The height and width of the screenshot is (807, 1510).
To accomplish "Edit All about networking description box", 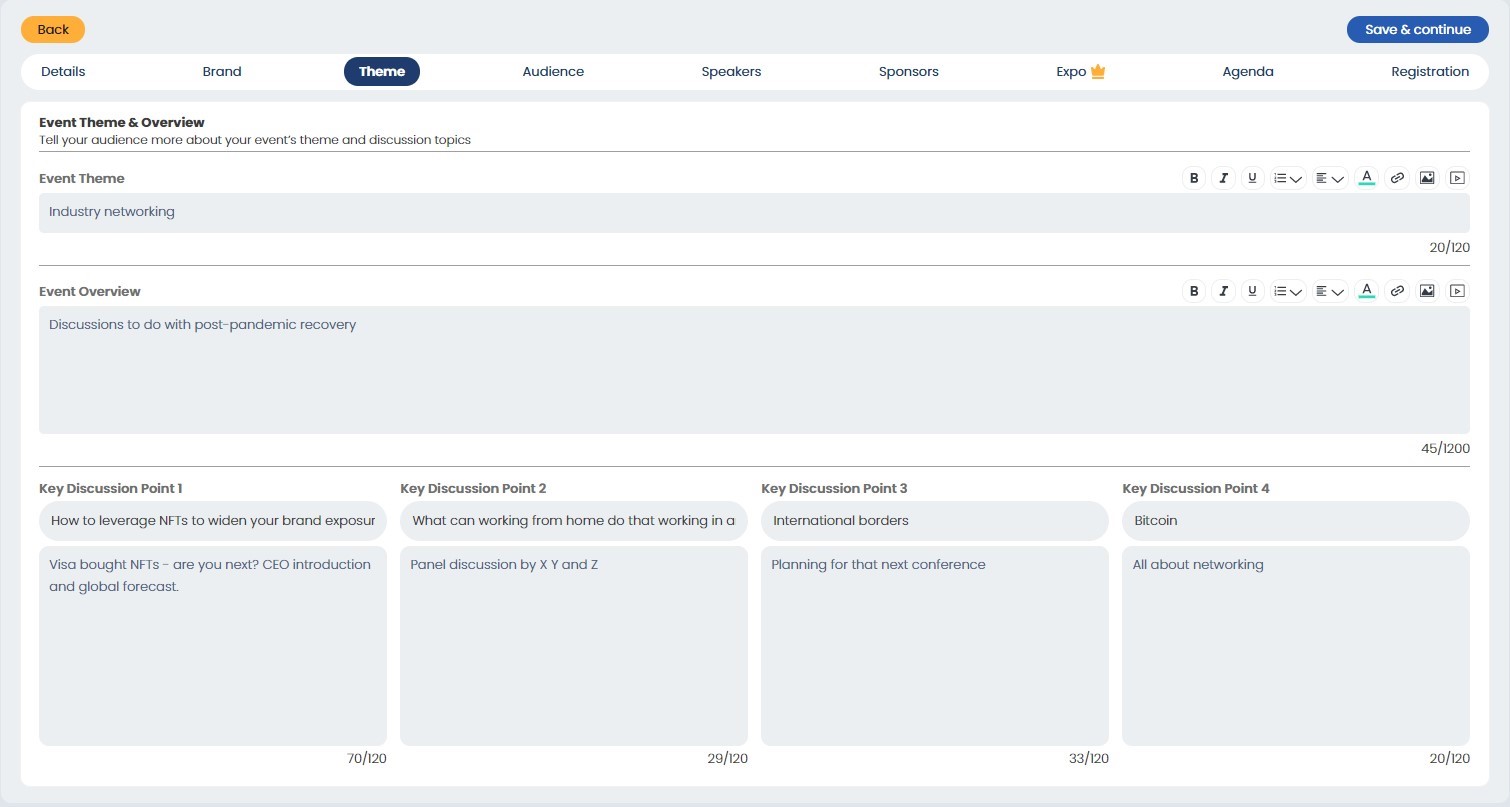I will [1296, 646].
